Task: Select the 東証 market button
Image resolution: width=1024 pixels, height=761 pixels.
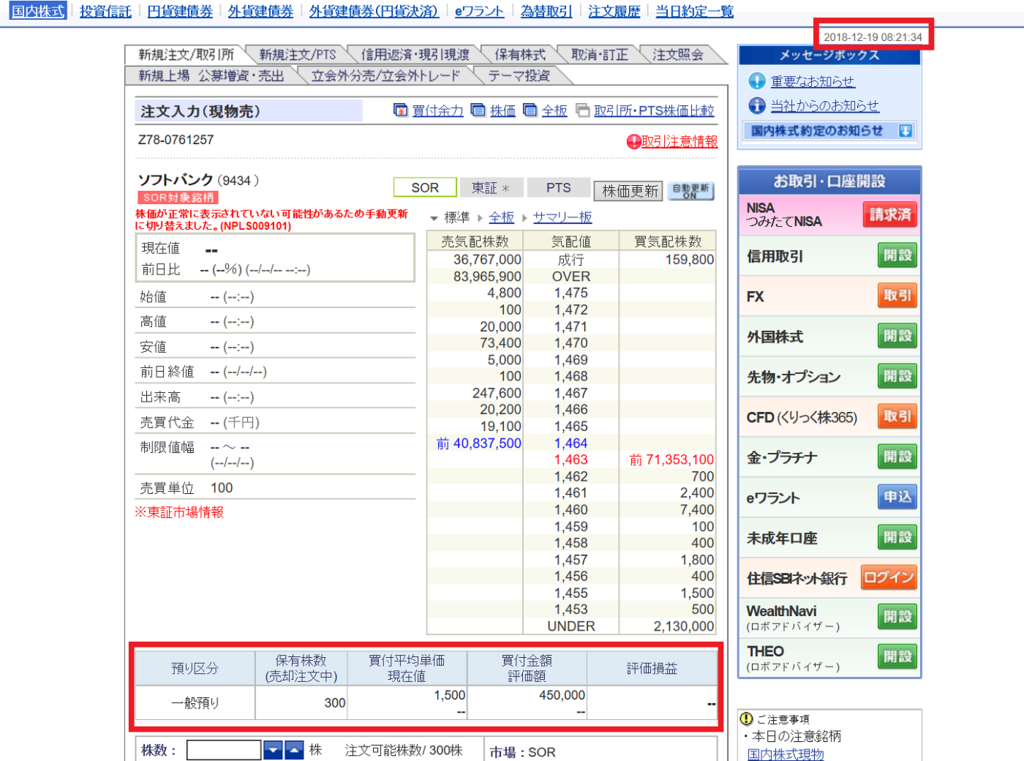Action: point(490,188)
